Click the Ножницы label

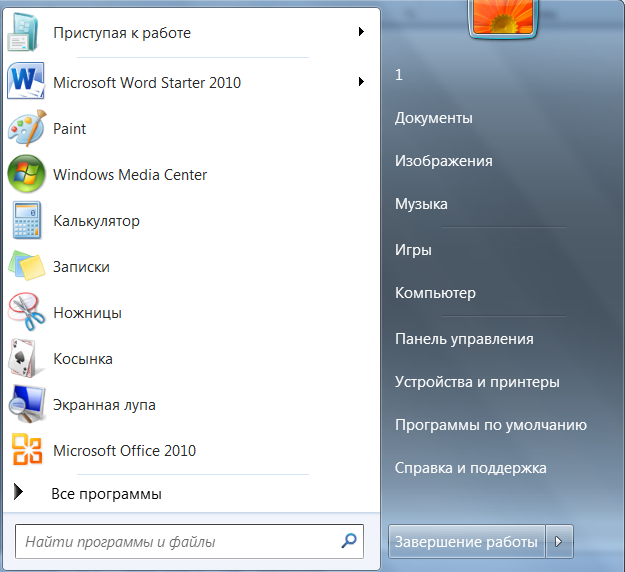click(x=87, y=313)
